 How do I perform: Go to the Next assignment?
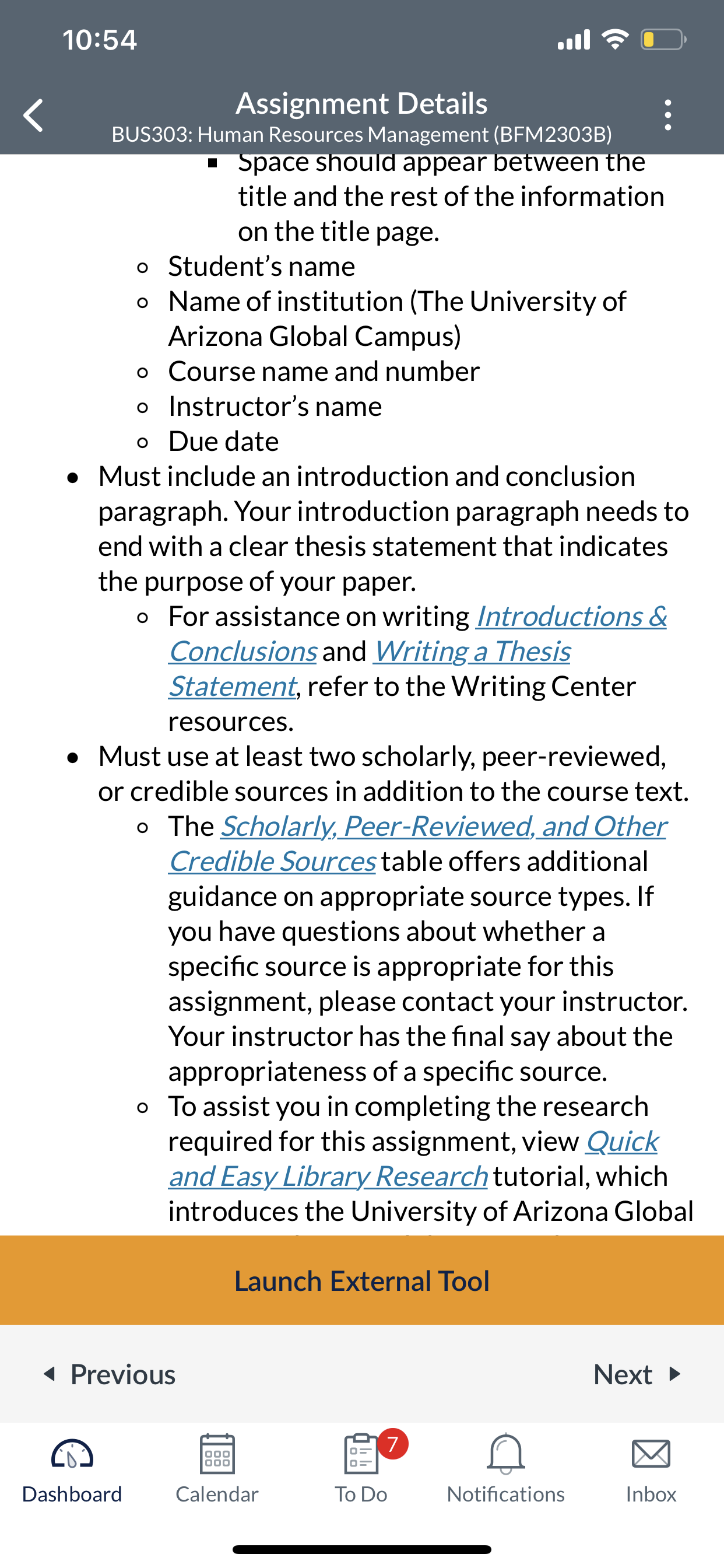[x=637, y=1374]
